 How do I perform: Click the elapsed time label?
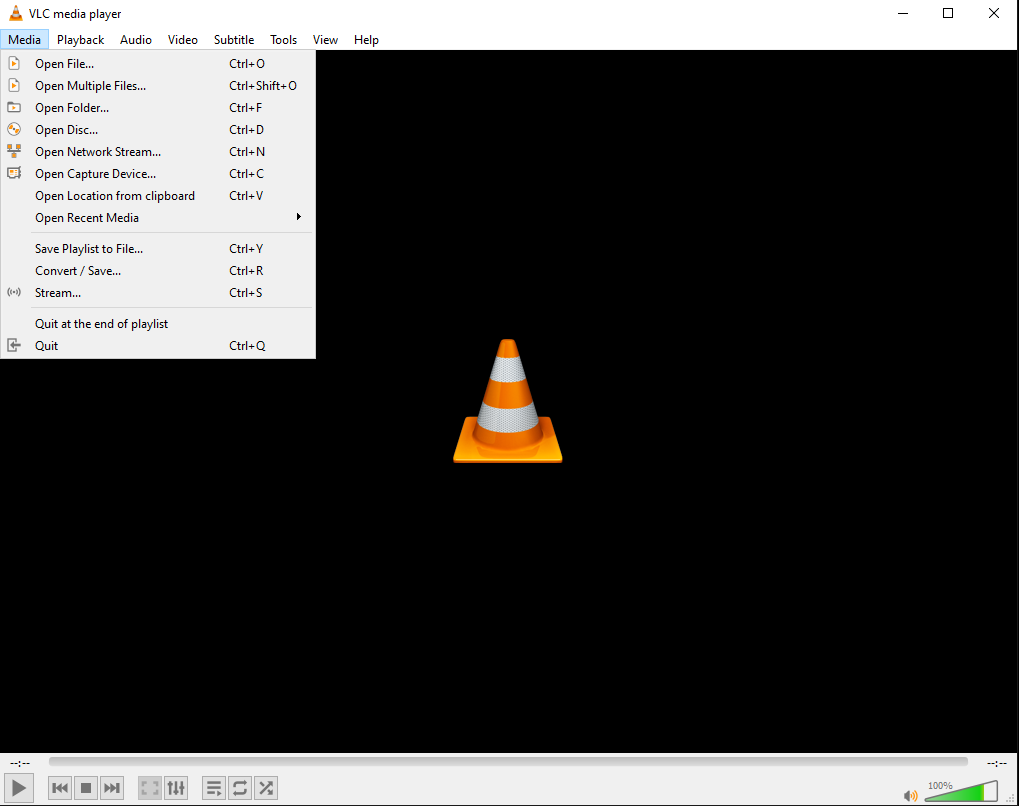point(20,763)
